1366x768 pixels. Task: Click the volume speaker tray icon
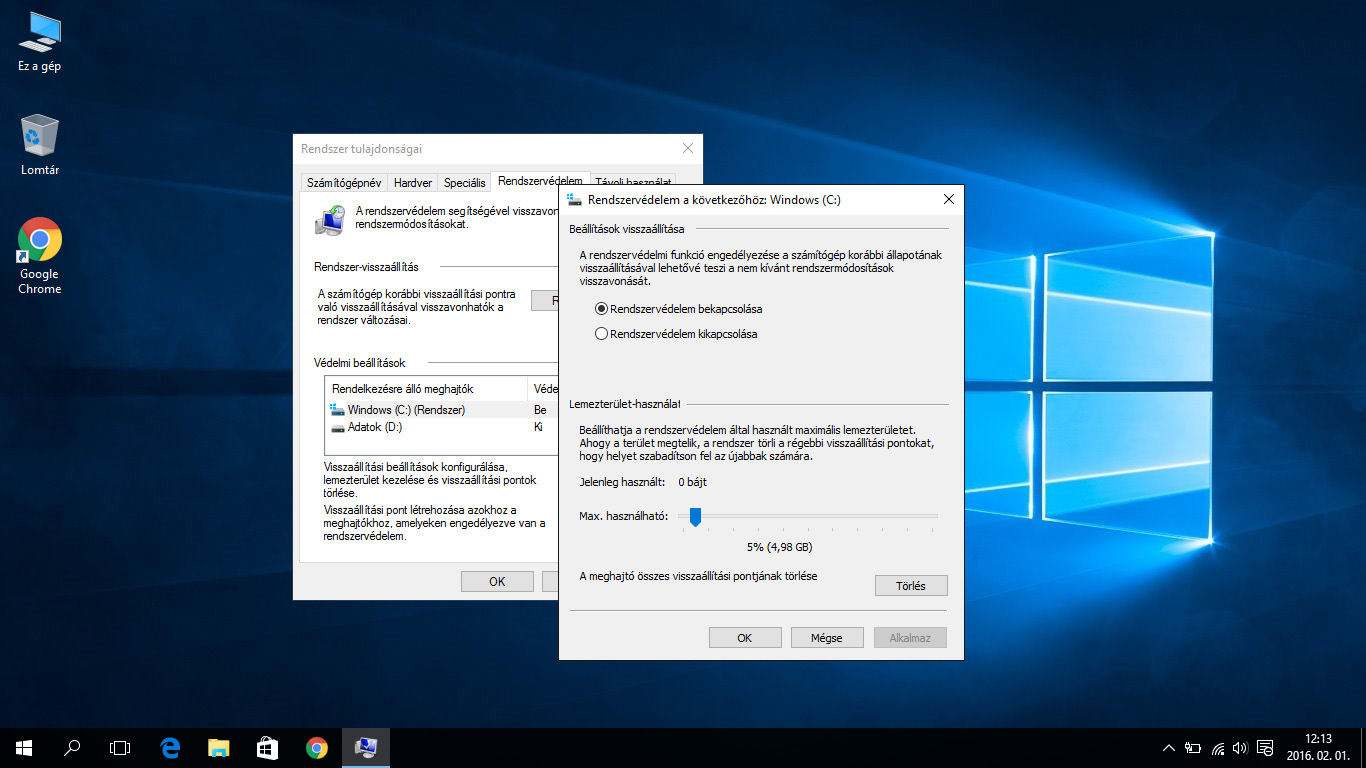coord(1240,748)
